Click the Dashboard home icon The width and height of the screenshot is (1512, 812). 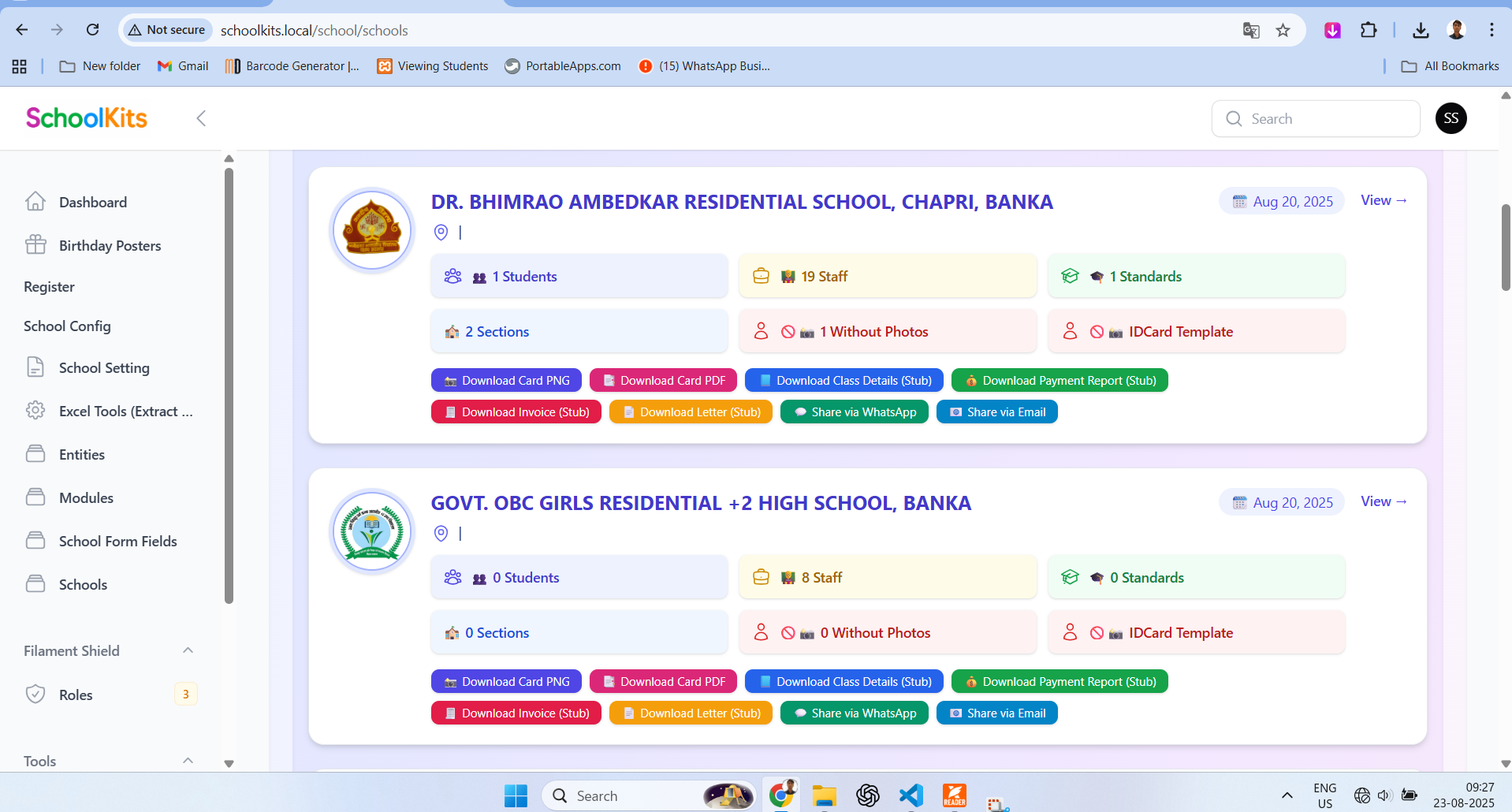[x=35, y=202]
